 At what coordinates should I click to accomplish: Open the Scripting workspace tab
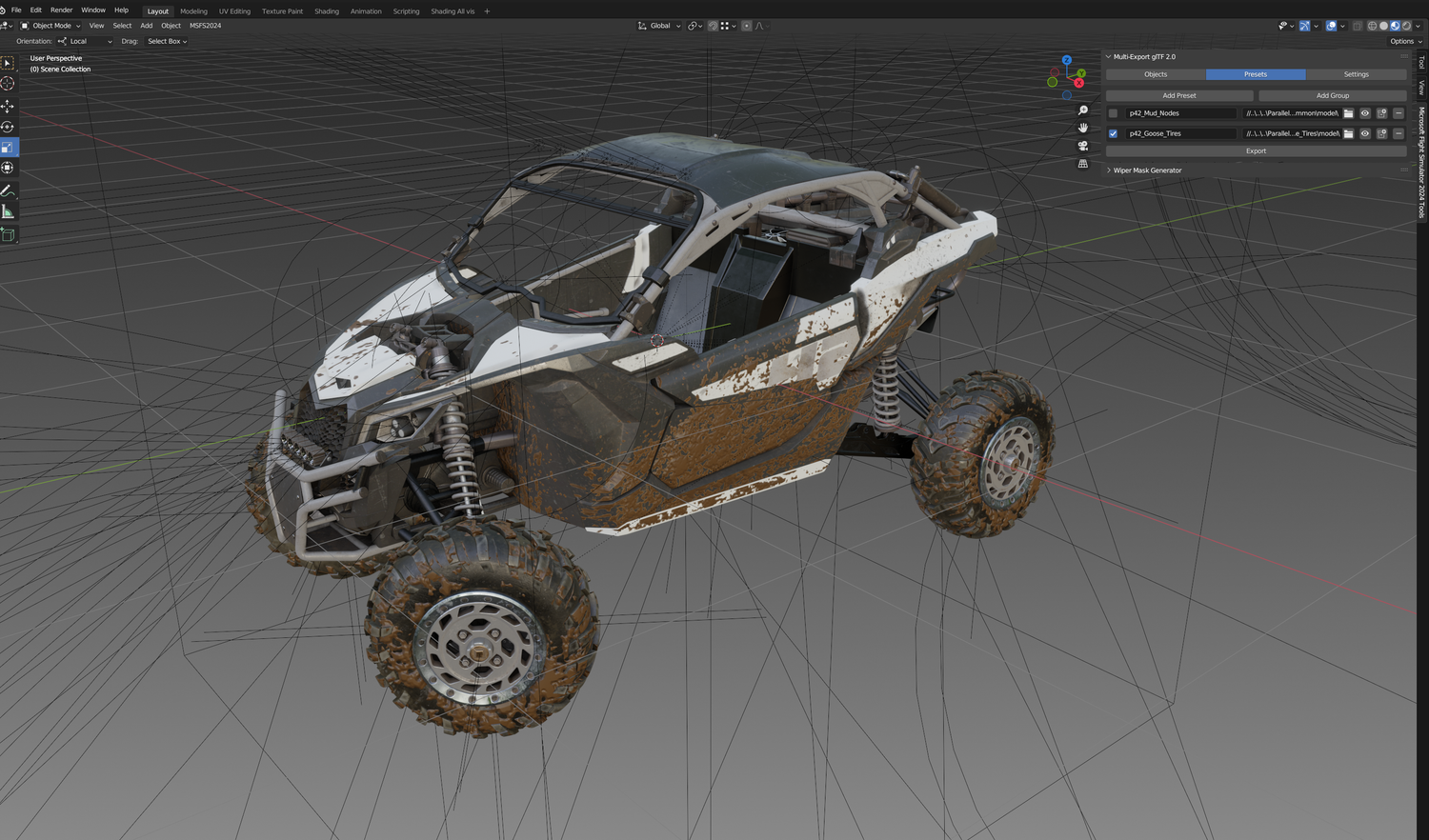(406, 10)
